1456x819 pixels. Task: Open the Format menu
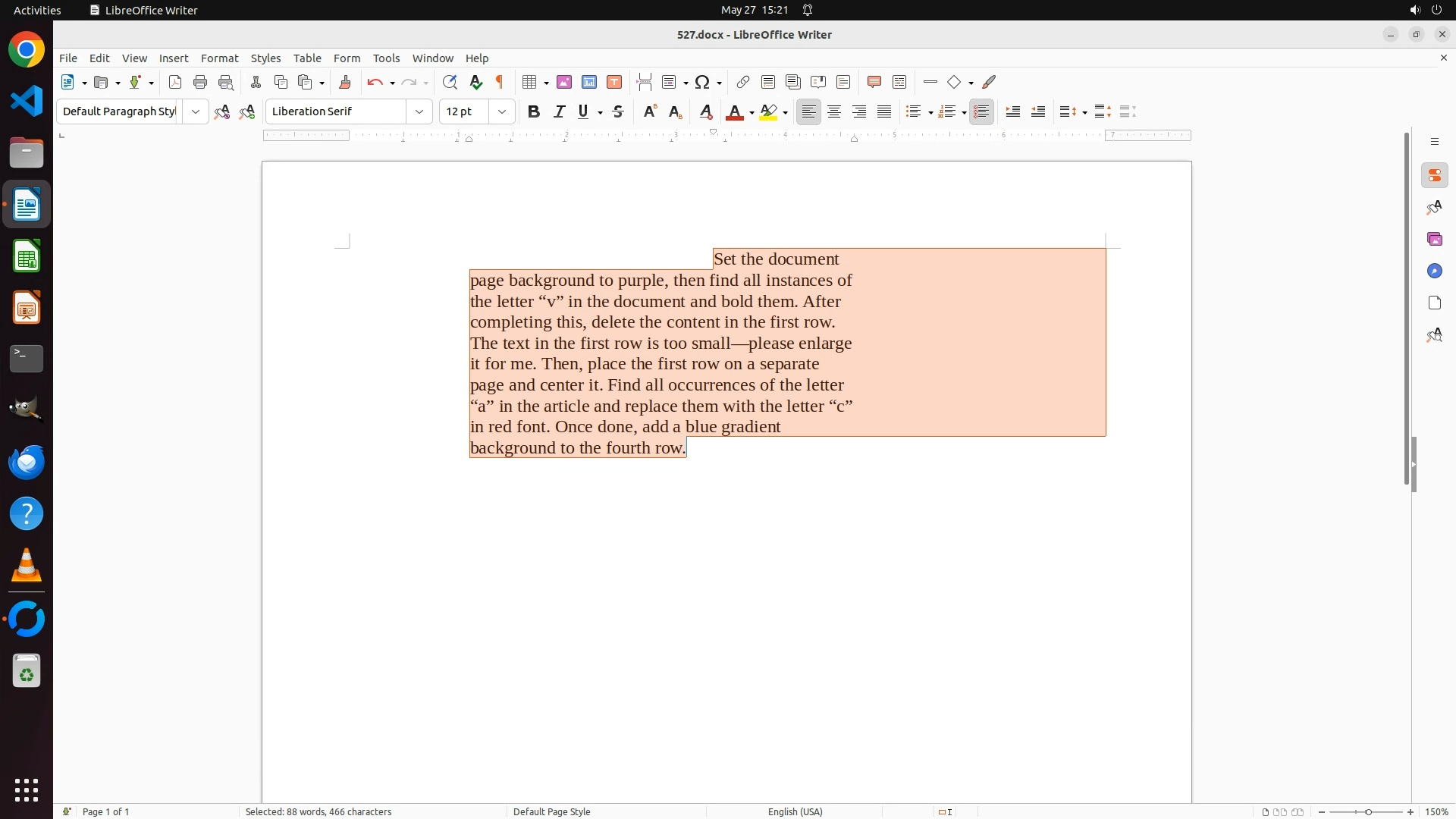pos(219,58)
